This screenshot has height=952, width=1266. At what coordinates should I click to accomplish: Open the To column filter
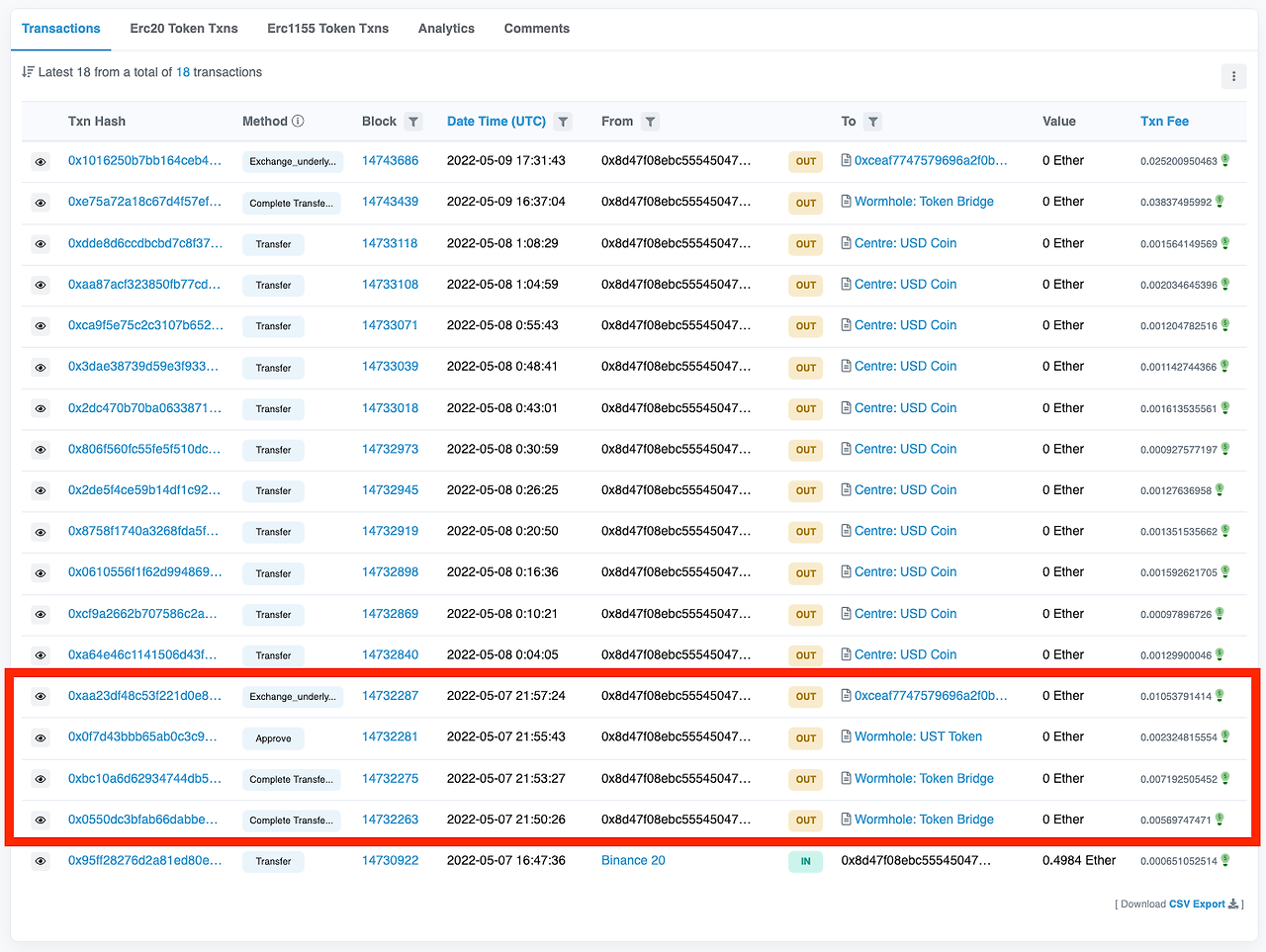pyautogui.click(x=872, y=122)
